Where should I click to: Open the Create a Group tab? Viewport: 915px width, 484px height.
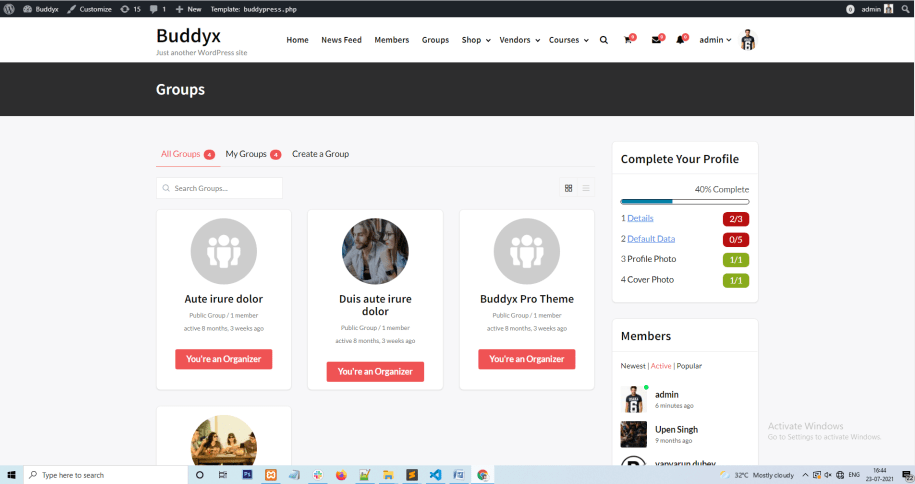click(320, 154)
